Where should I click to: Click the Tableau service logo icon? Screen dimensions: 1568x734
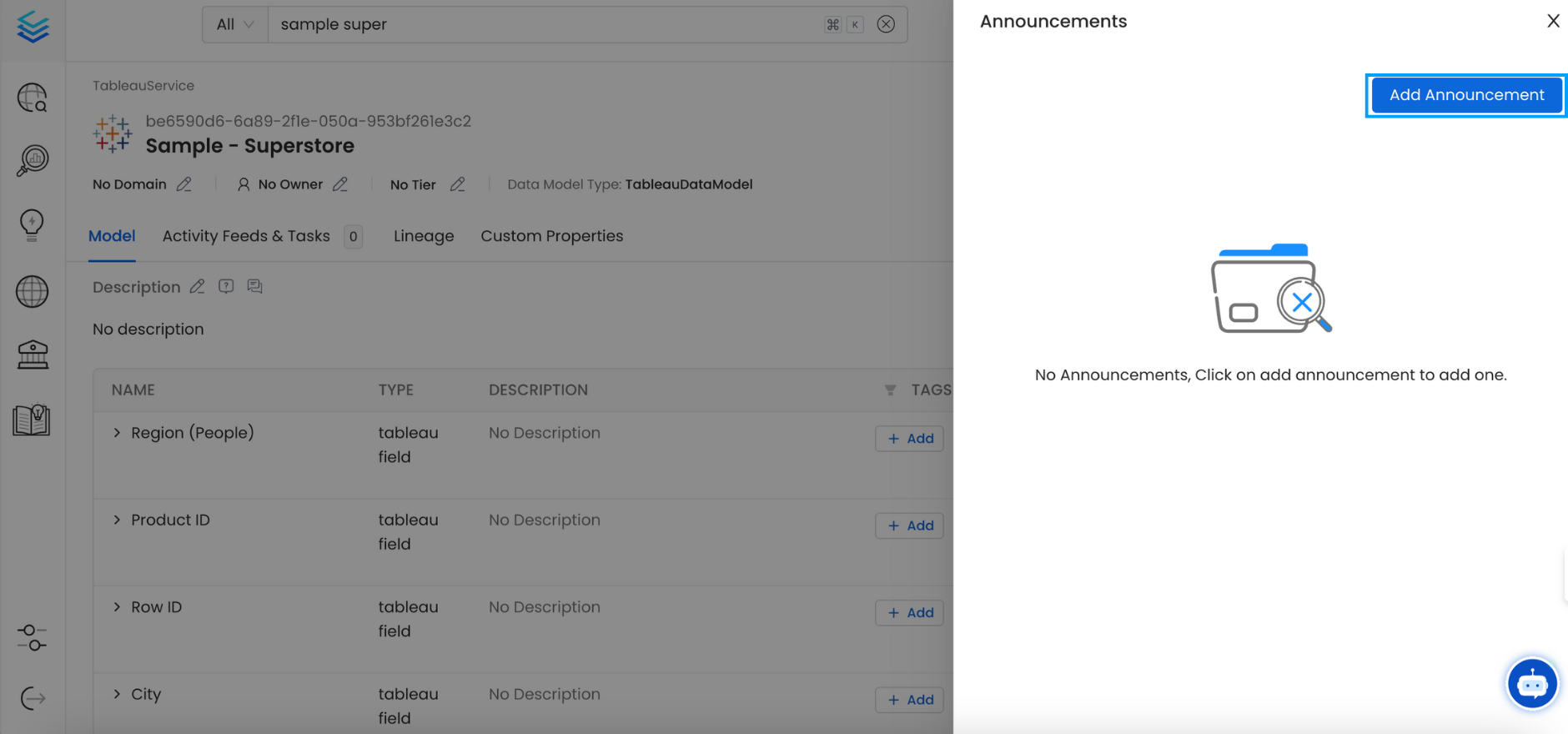pos(112,133)
